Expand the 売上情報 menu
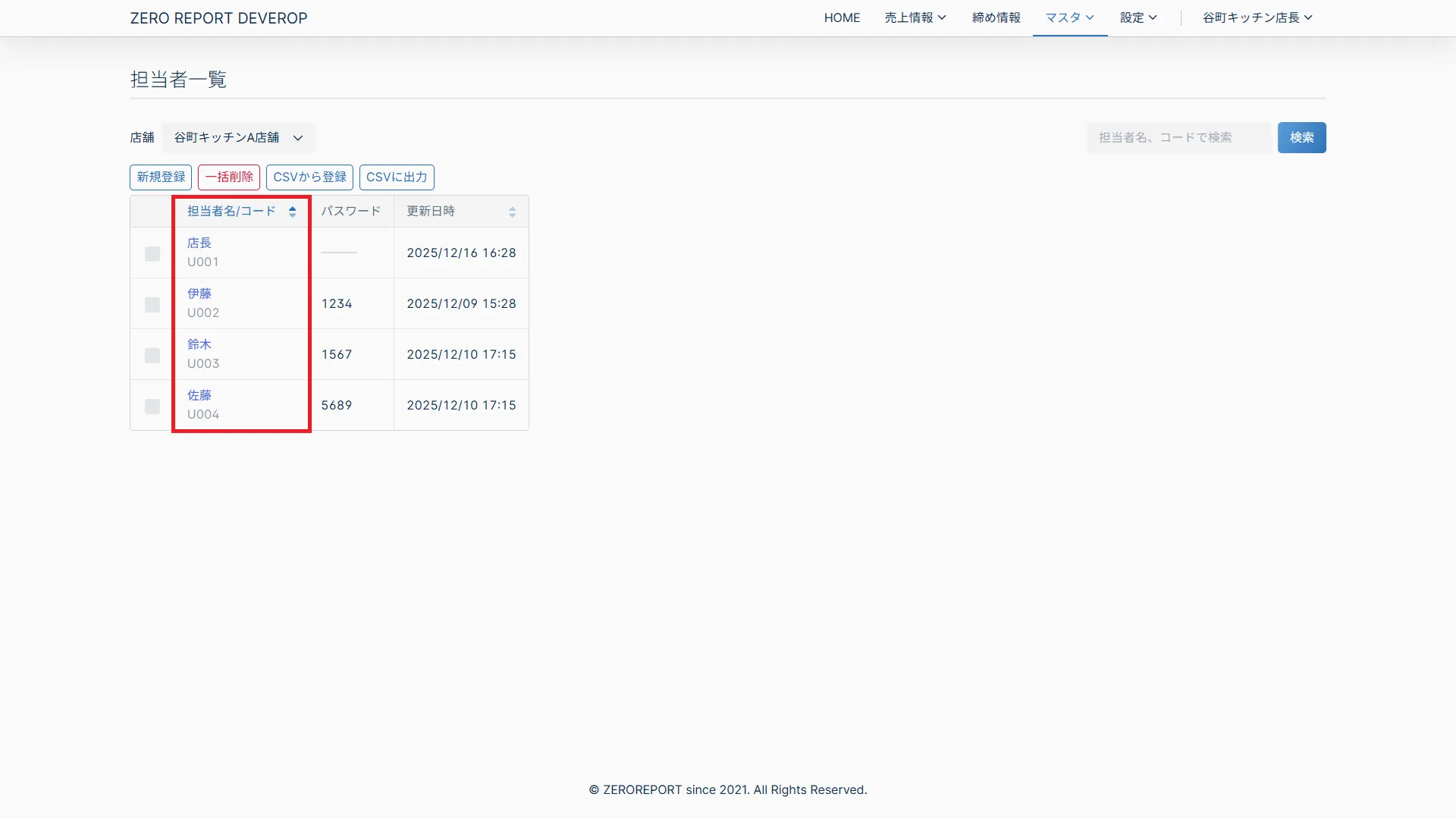This screenshot has width=1456, height=819. point(915,17)
